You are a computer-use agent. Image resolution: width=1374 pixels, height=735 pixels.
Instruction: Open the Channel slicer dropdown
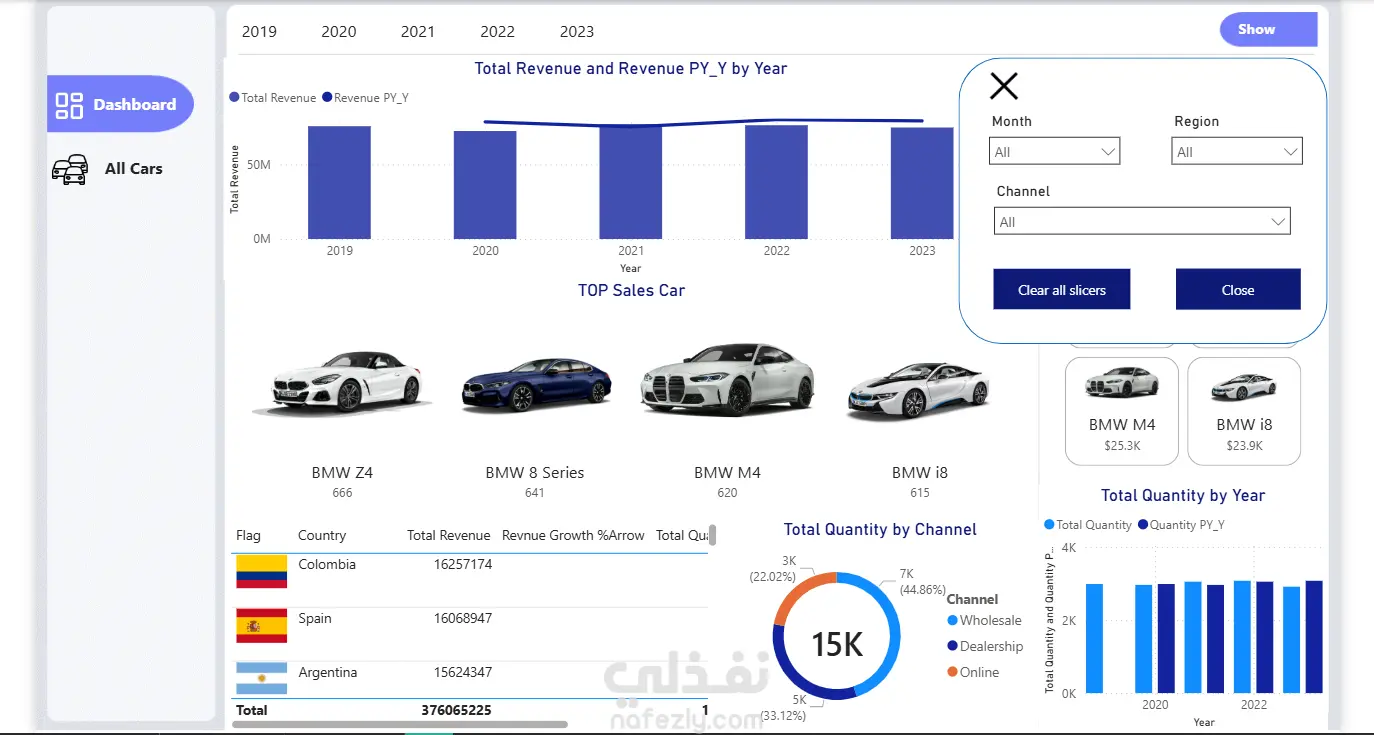pyautogui.click(x=1143, y=221)
